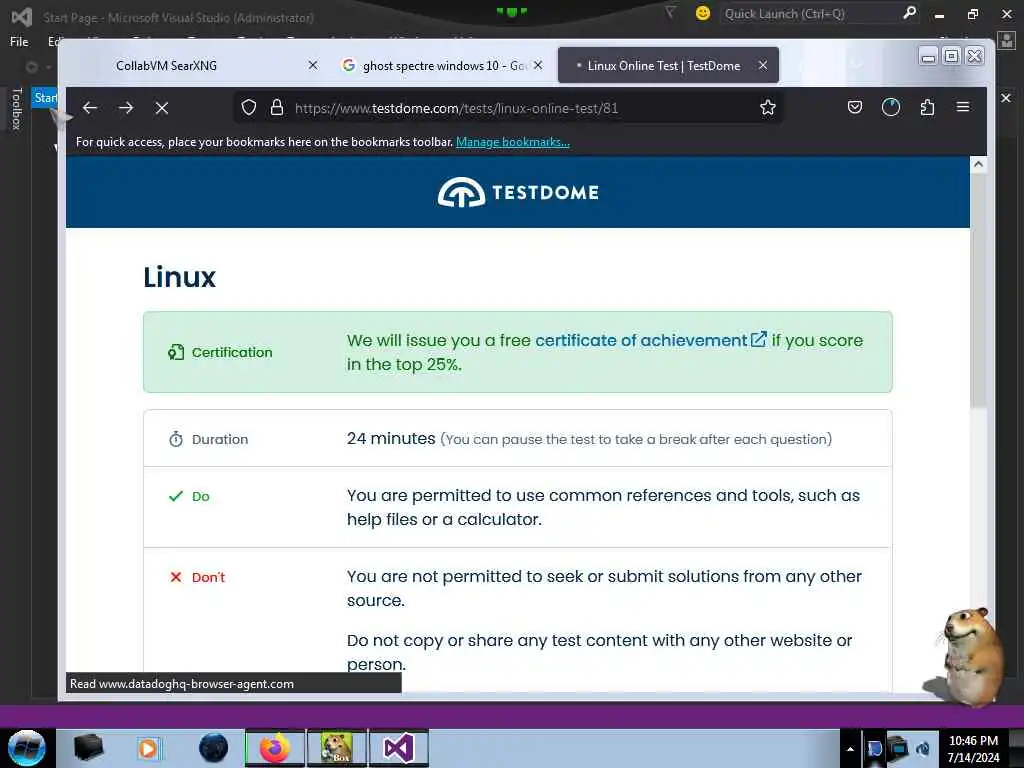1024x768 pixels.
Task: Click the Certification badge icon
Action: point(176,352)
